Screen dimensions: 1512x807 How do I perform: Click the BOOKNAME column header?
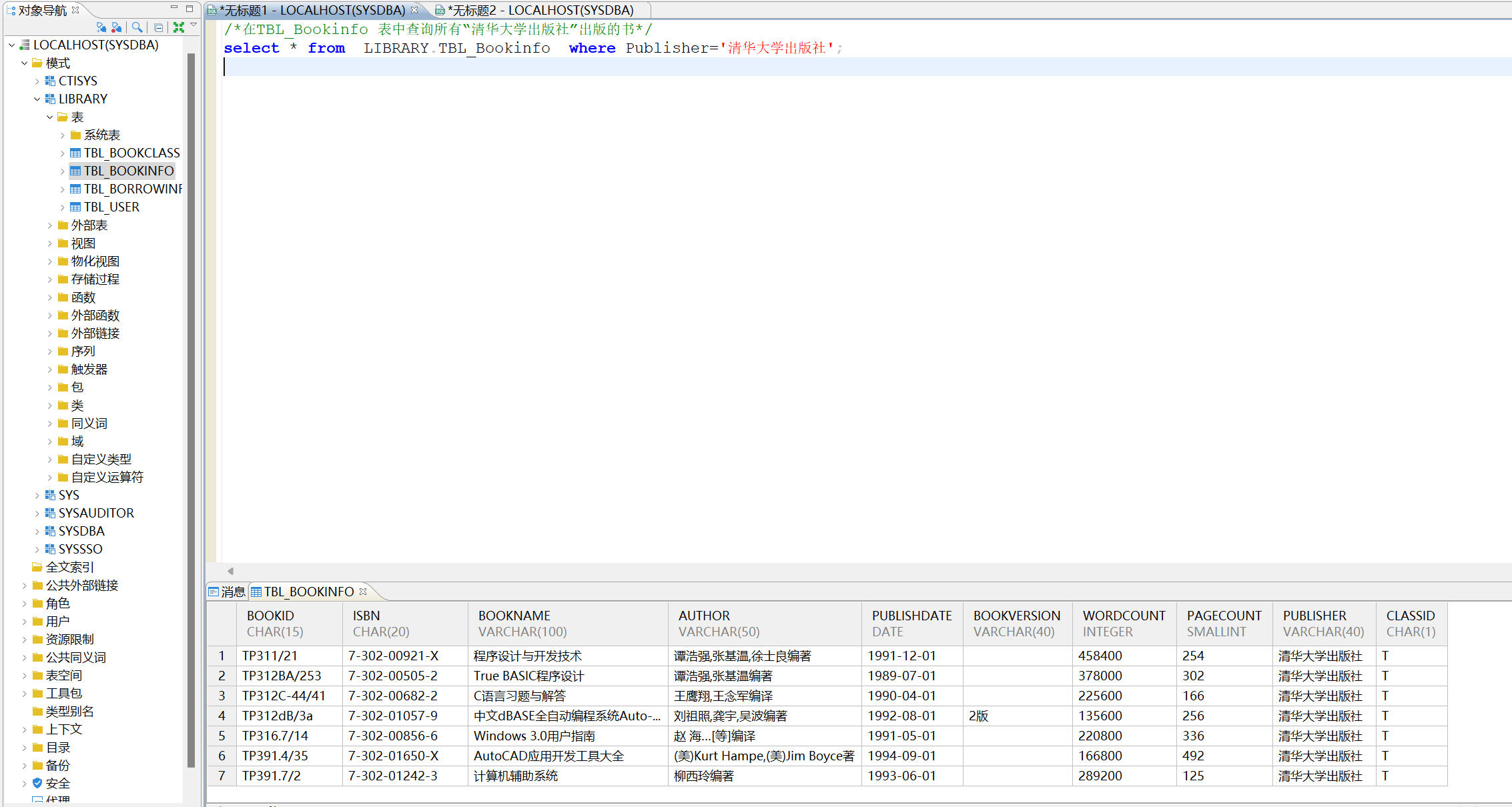click(x=514, y=616)
